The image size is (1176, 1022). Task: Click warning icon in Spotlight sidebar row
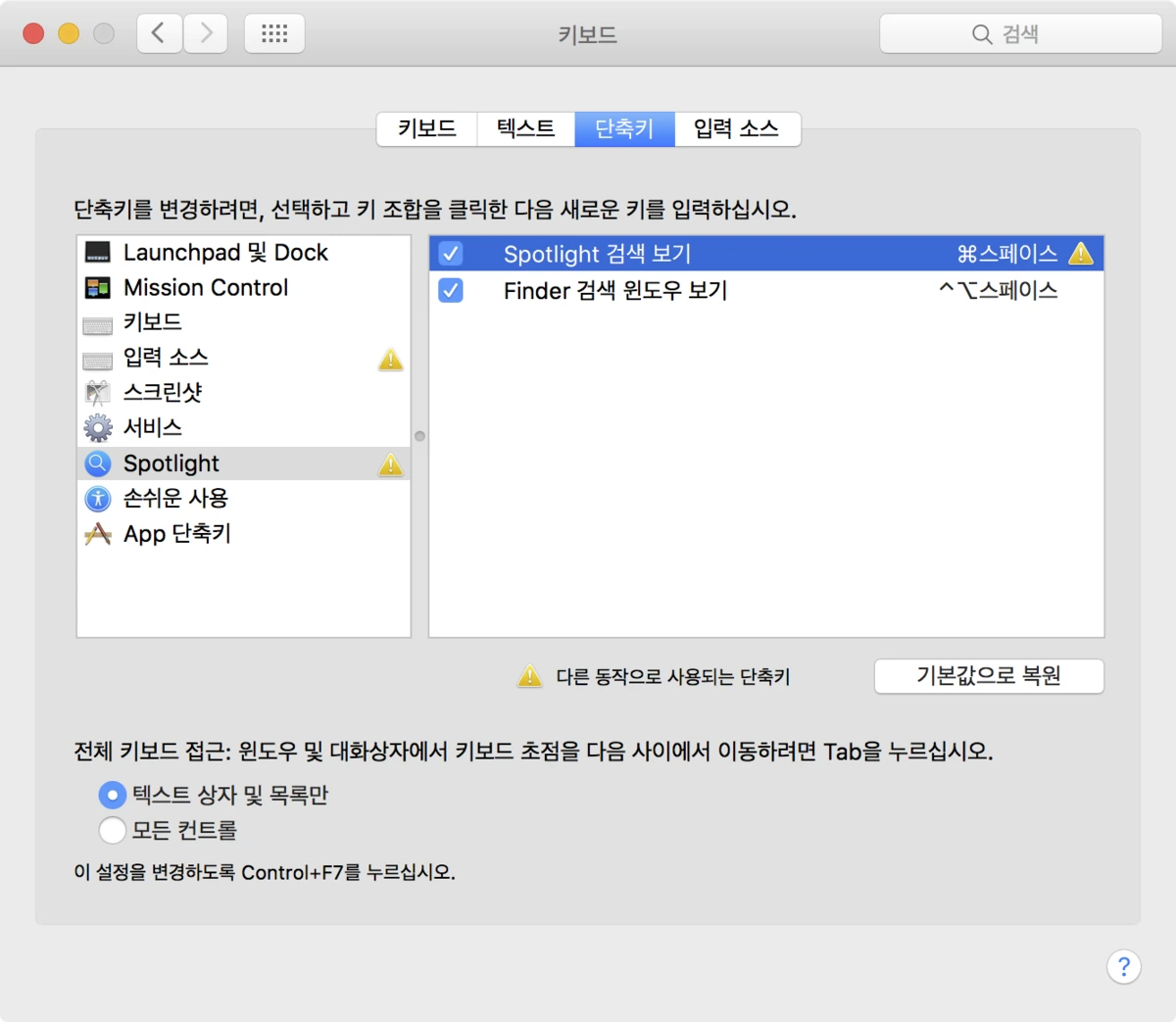pyautogui.click(x=390, y=464)
